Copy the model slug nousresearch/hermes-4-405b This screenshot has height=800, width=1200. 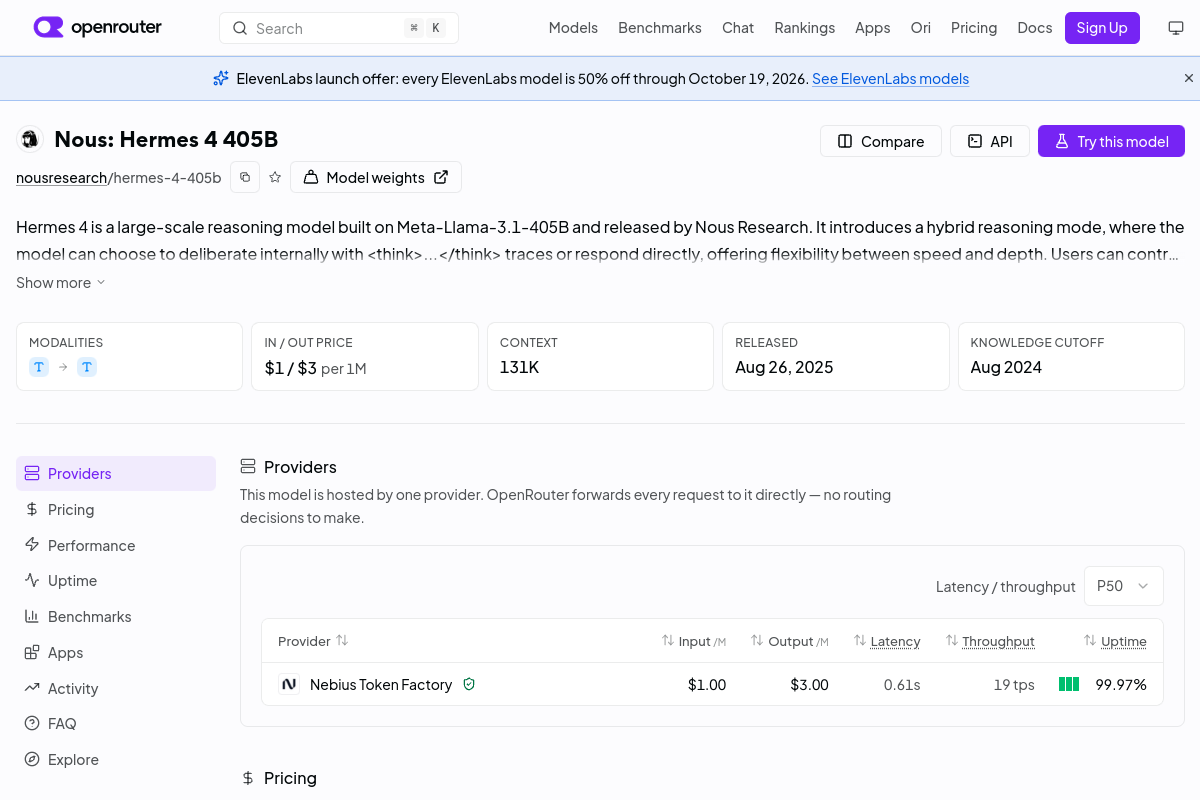click(x=245, y=177)
